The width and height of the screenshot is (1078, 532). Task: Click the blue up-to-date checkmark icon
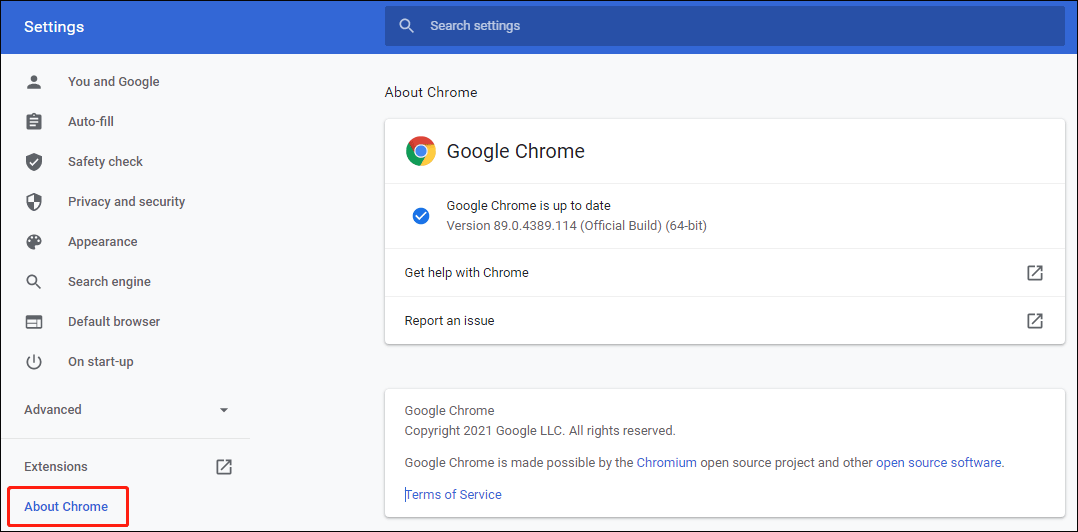point(421,216)
